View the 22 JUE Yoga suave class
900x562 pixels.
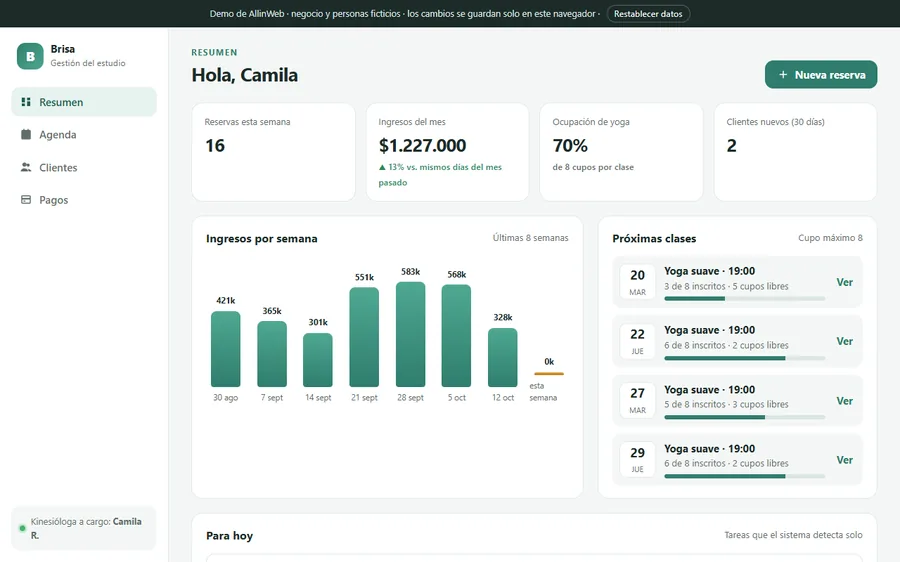coord(844,342)
